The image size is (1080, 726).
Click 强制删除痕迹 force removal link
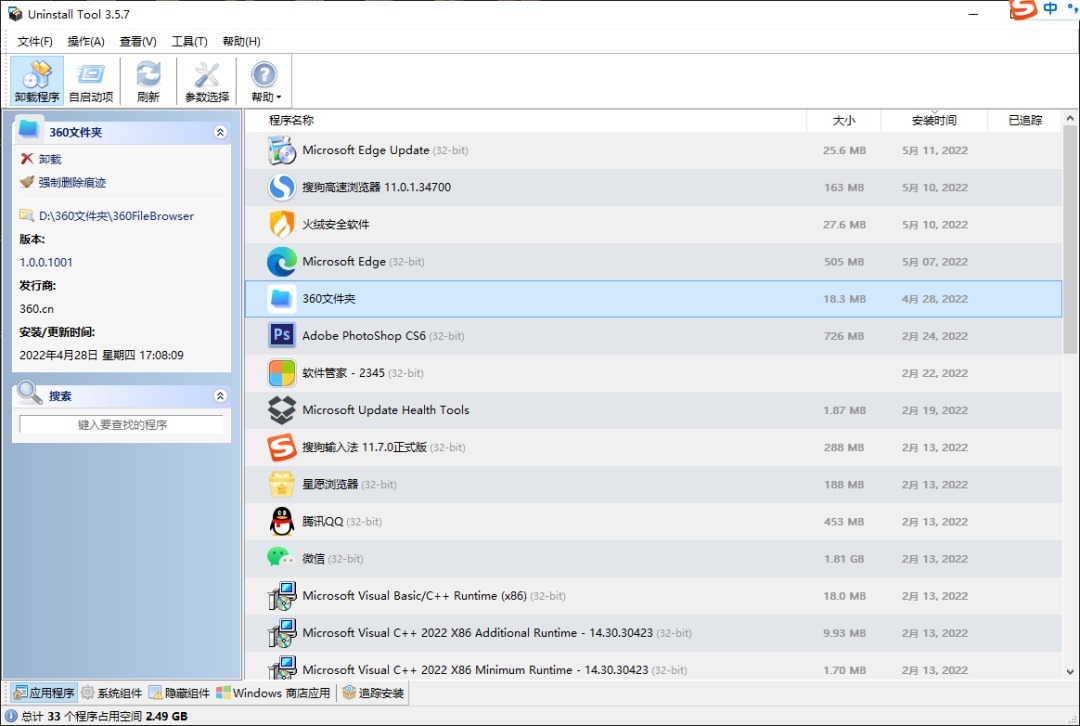click(71, 183)
